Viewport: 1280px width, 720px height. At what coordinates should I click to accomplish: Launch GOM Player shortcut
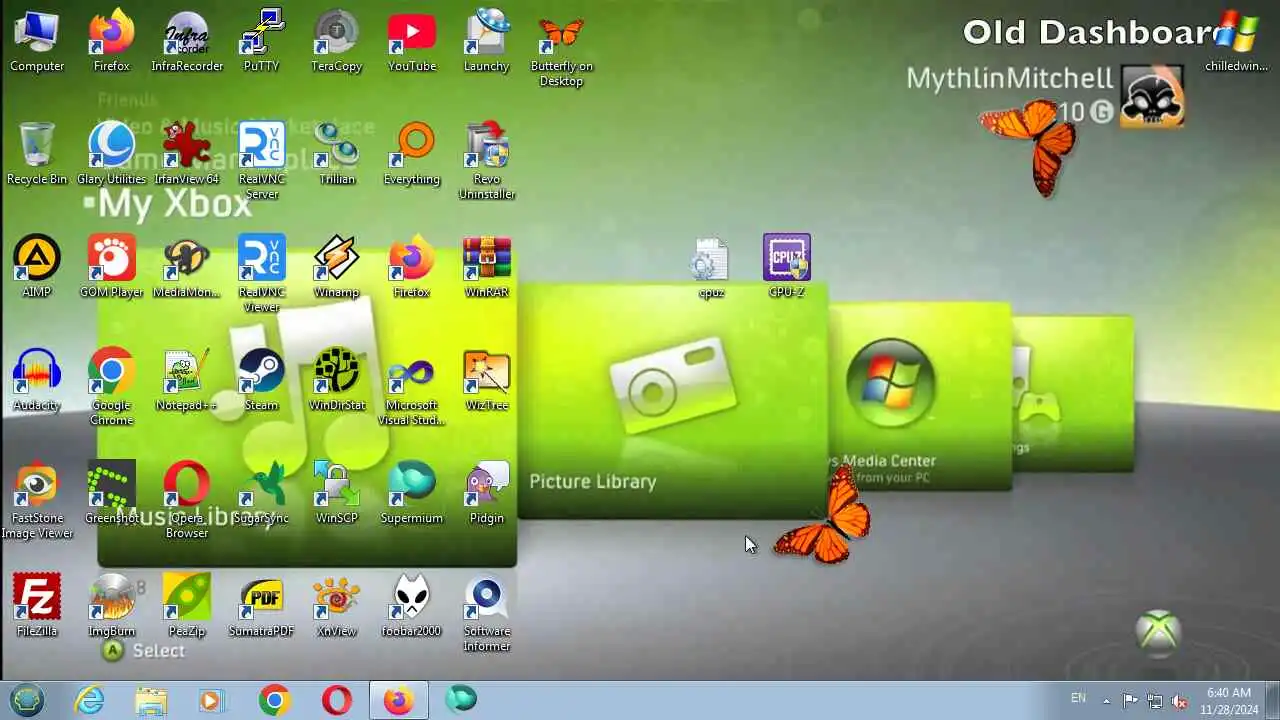pyautogui.click(x=112, y=268)
